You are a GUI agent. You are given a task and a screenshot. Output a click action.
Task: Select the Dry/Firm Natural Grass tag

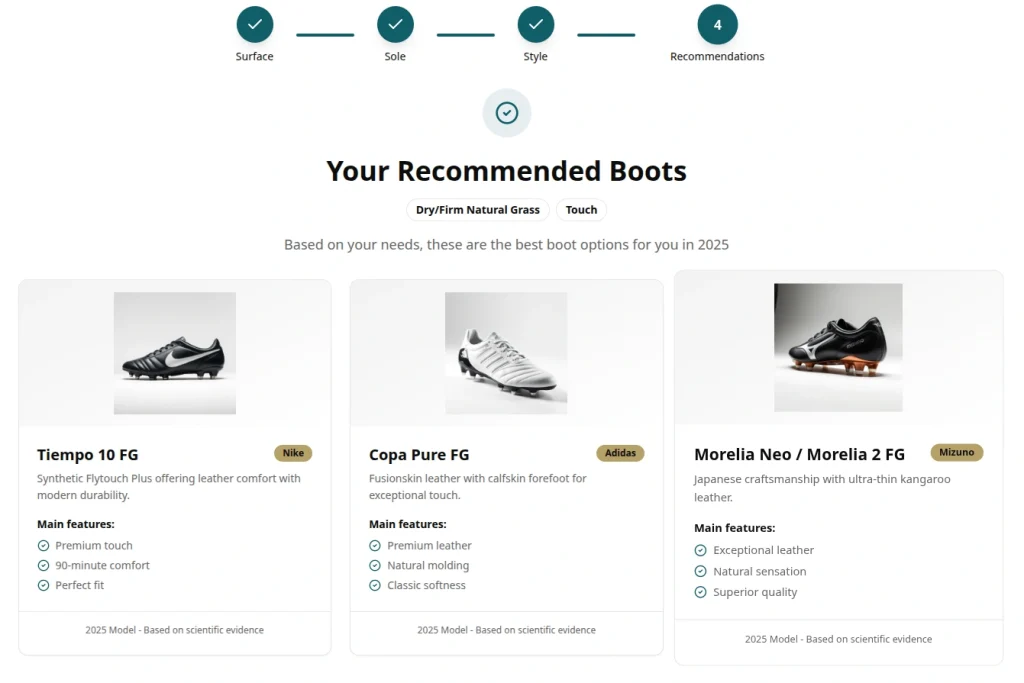pyautogui.click(x=477, y=210)
